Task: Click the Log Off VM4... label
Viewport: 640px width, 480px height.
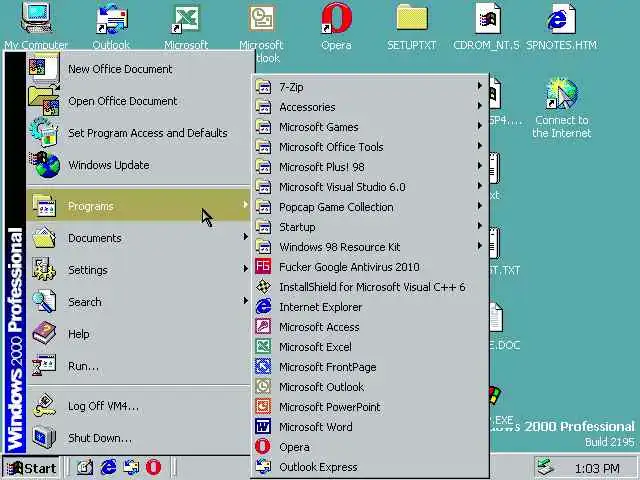Action: (103, 406)
